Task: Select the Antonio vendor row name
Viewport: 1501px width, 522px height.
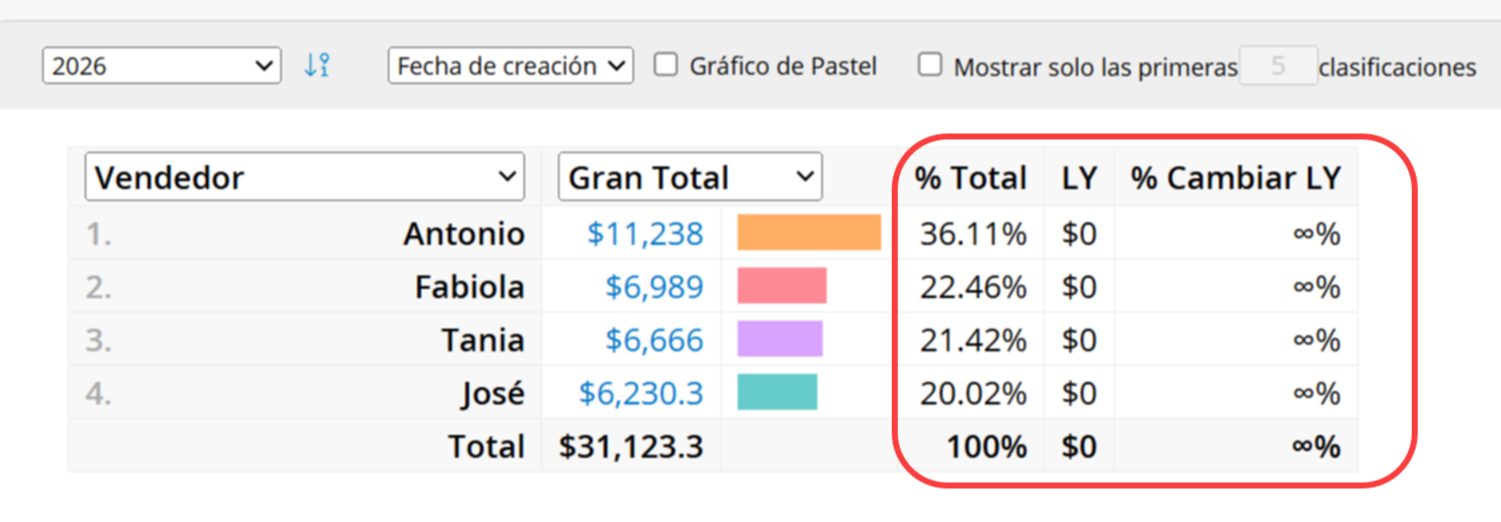Action: [x=464, y=233]
